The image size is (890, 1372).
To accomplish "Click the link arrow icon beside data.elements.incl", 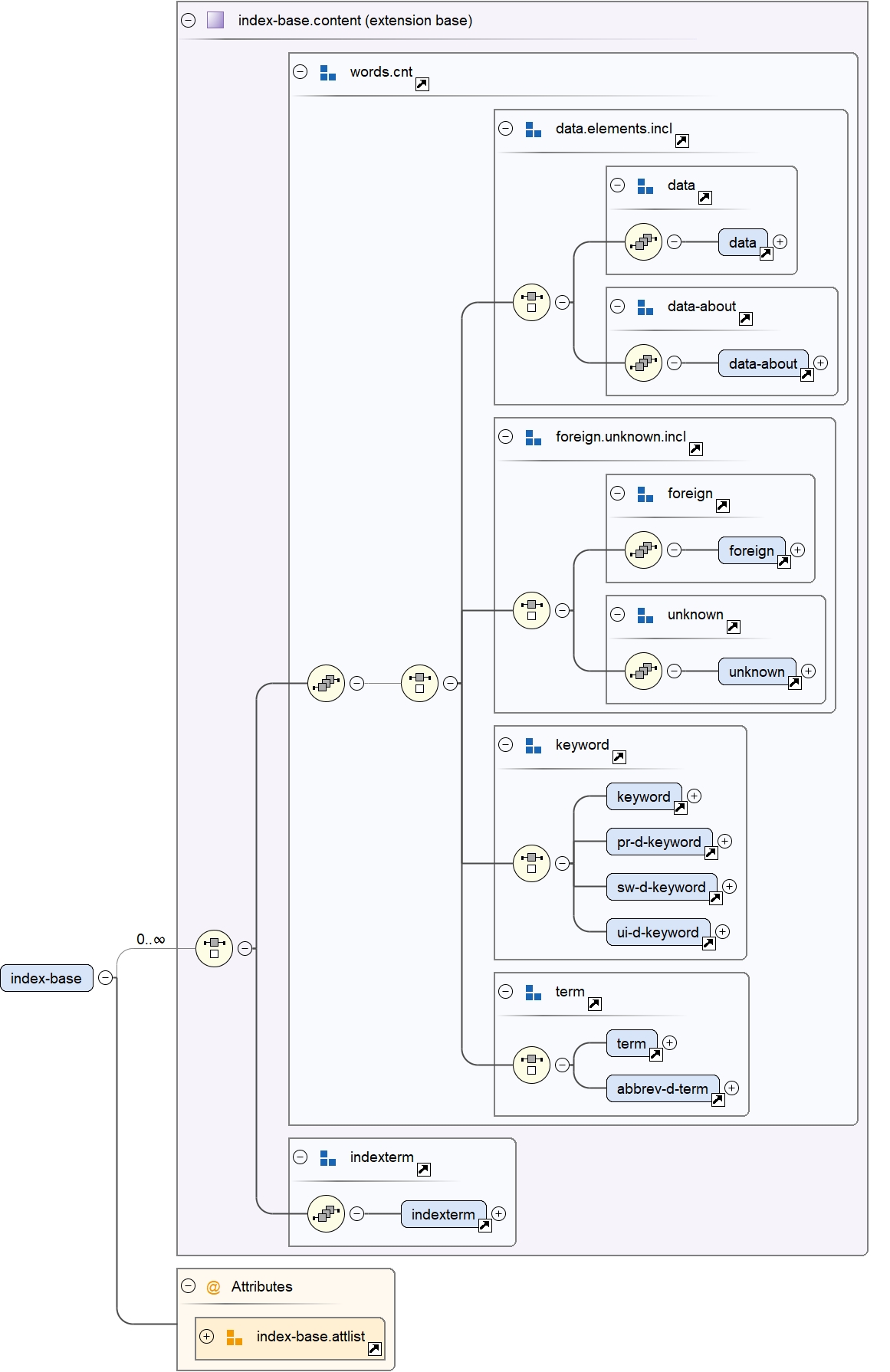I will click(681, 141).
